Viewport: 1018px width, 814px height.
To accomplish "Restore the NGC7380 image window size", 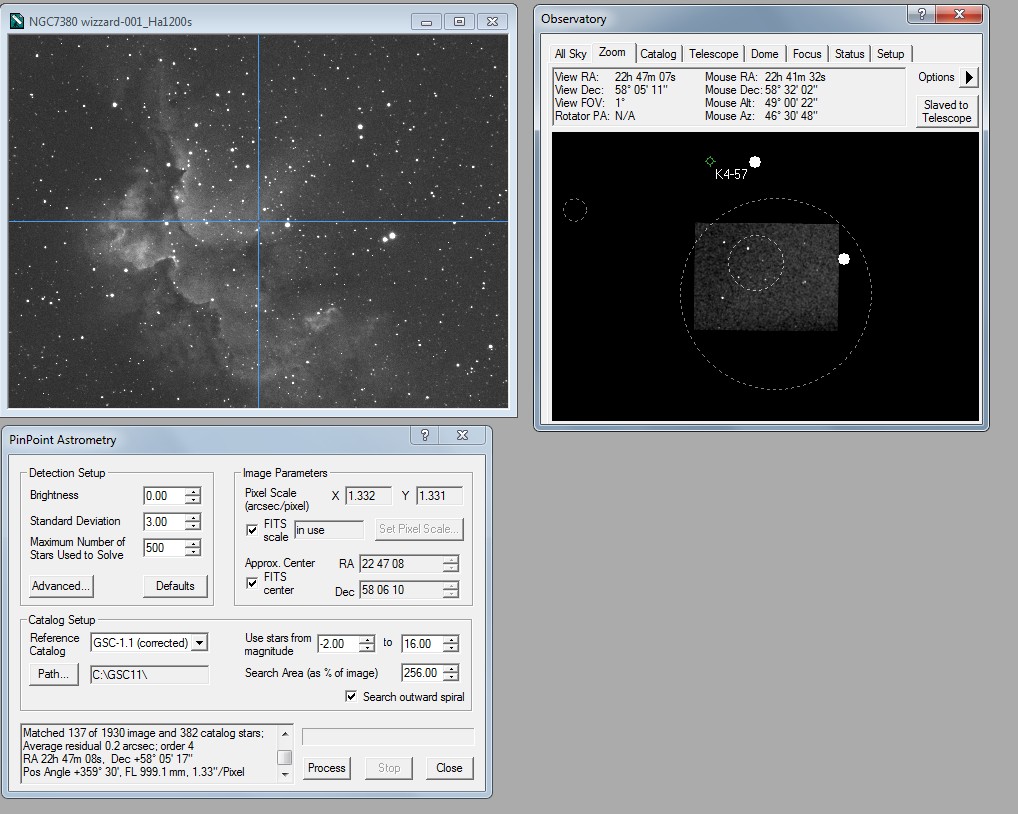I will [x=459, y=21].
